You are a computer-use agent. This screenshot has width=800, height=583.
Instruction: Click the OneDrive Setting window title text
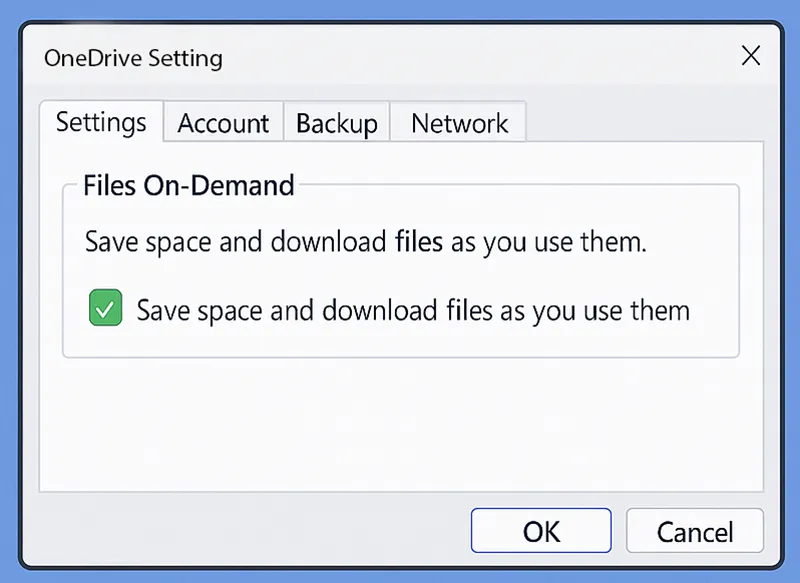click(133, 57)
